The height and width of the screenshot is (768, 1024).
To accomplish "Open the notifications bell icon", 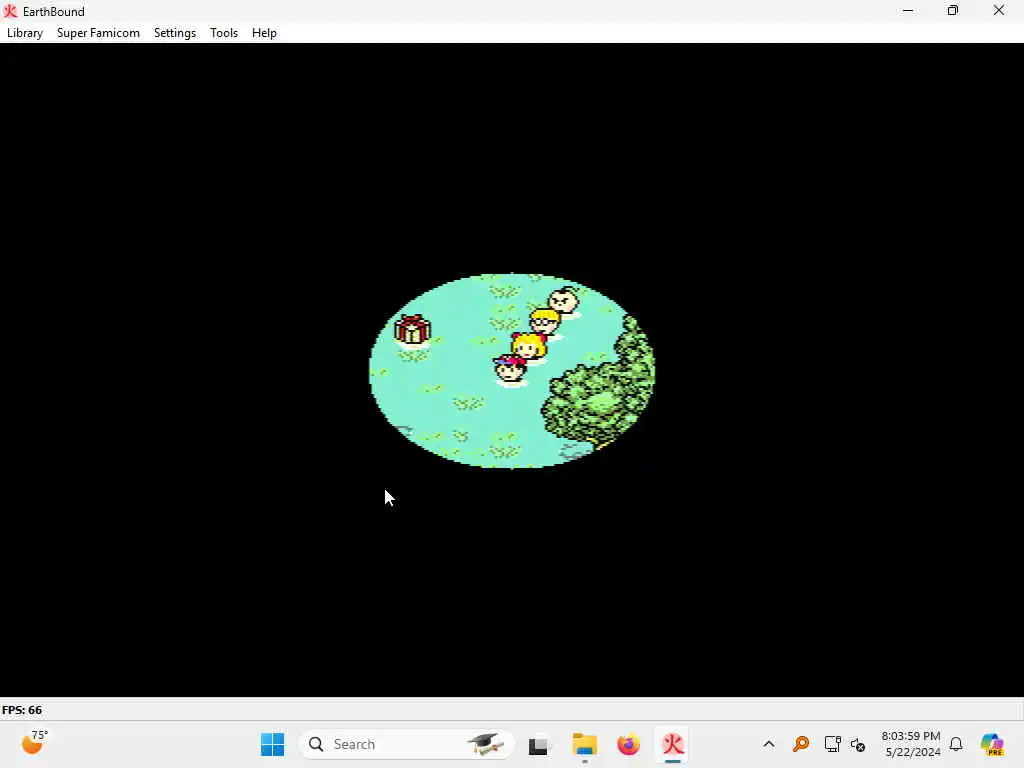I will (956, 744).
